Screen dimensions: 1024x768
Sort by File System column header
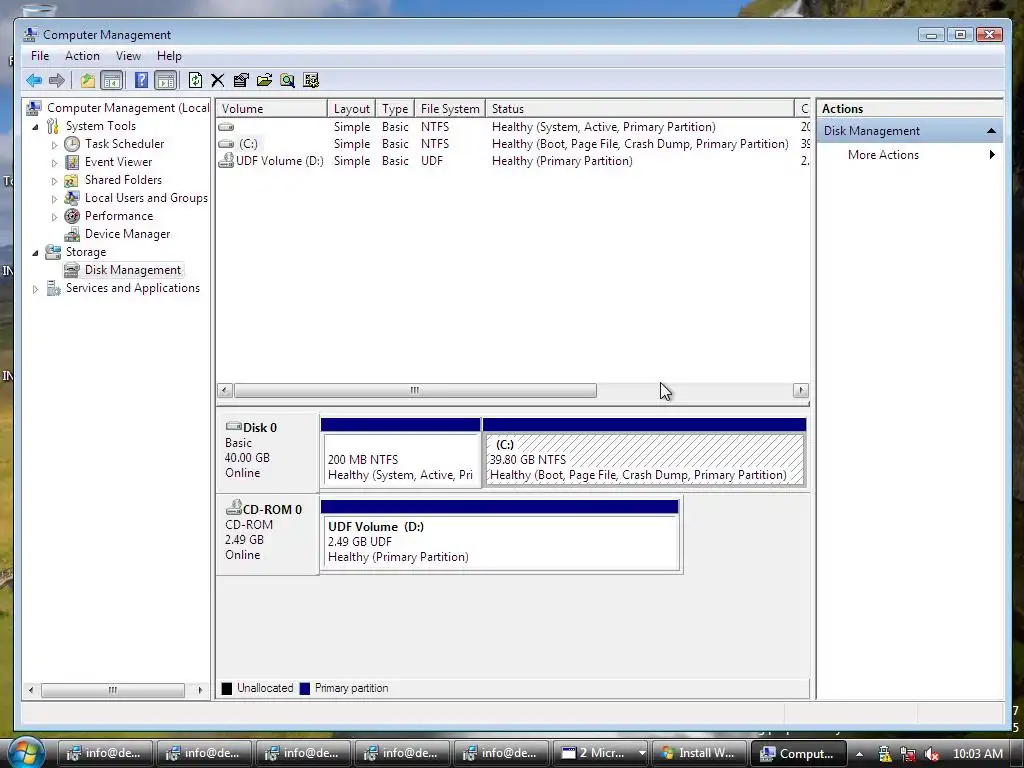point(450,108)
